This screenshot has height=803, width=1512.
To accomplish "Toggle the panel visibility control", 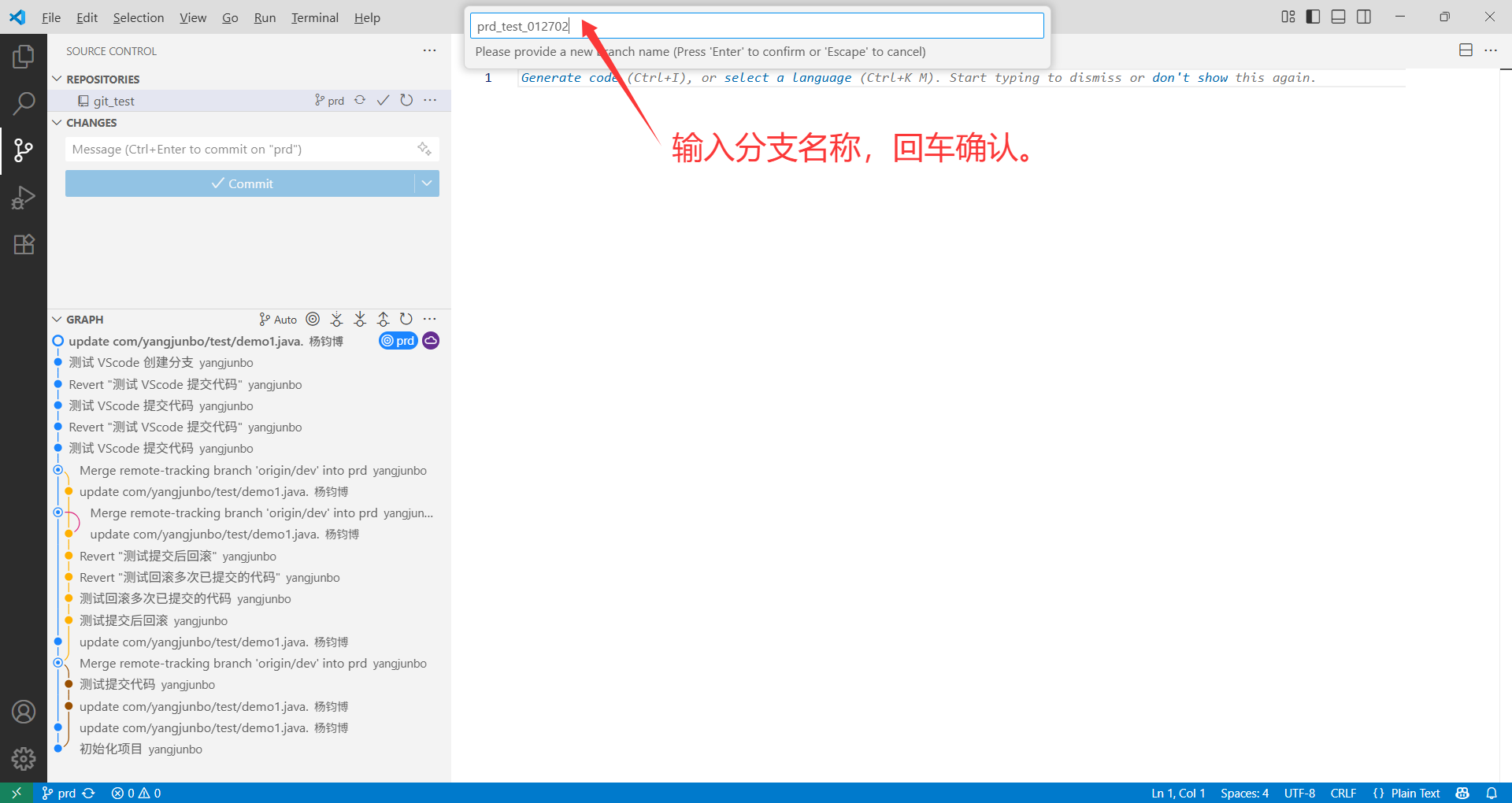I will coord(1338,16).
